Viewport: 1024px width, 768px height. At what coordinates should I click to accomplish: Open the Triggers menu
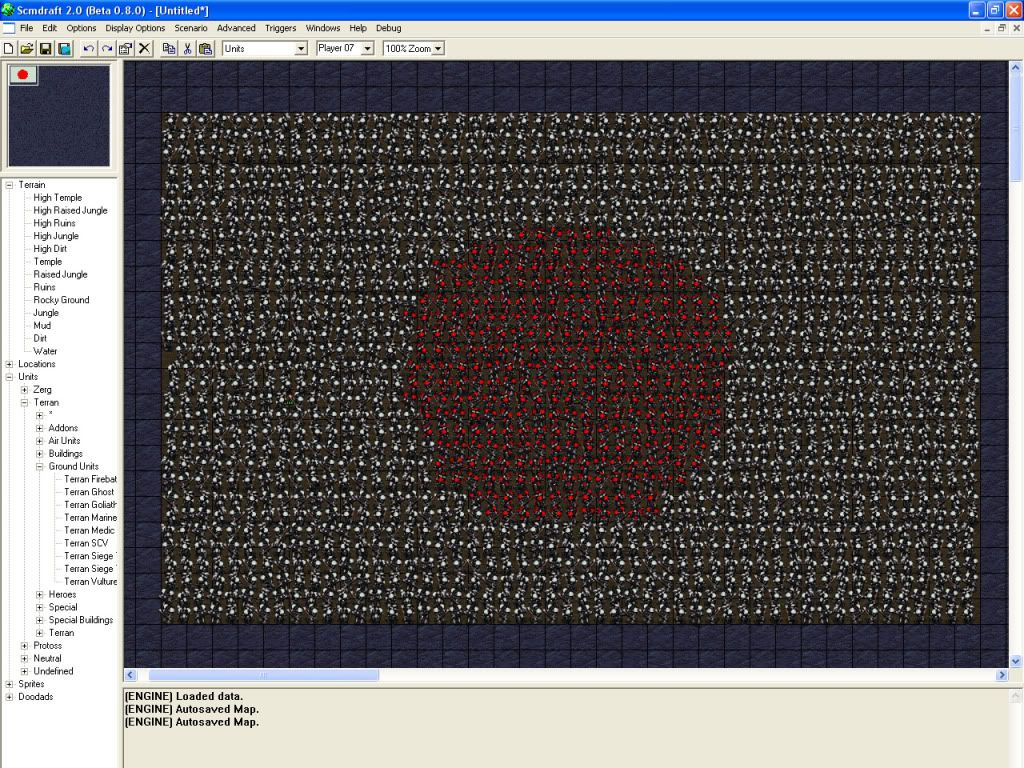coord(280,28)
